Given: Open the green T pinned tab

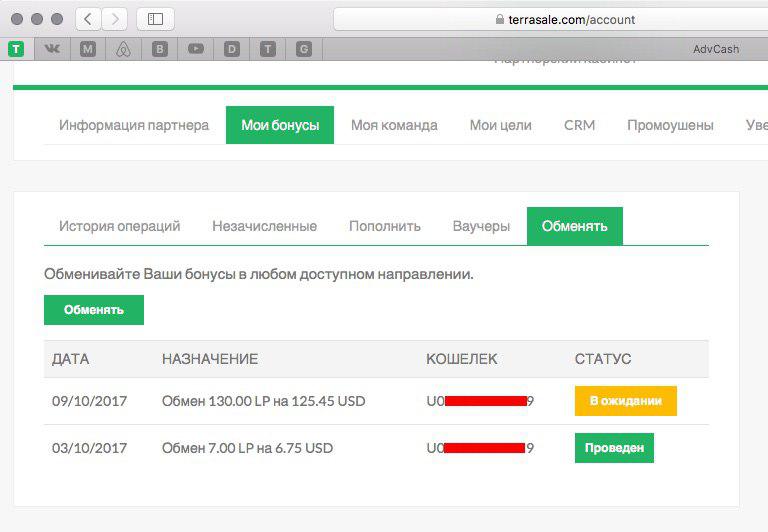Looking at the screenshot, I should (x=16, y=49).
